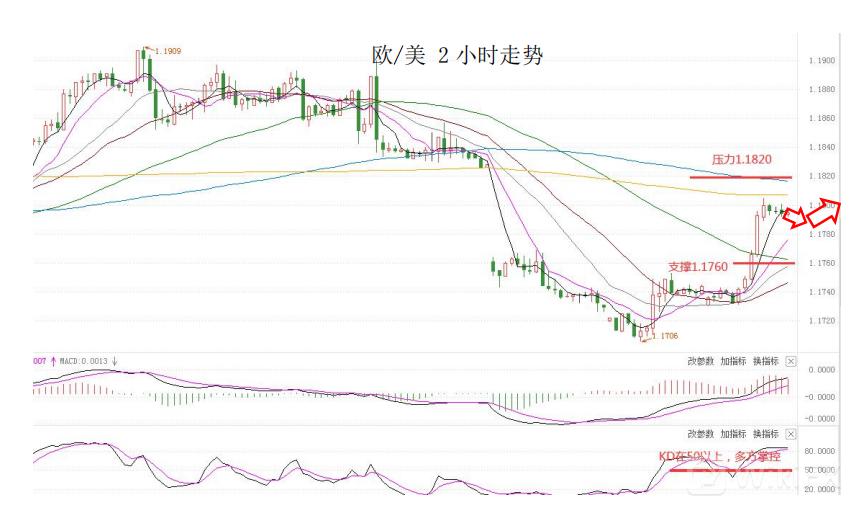852x511 pixels.
Task: Click the red down-right arrow annotation
Action: pyautogui.click(x=795, y=217)
